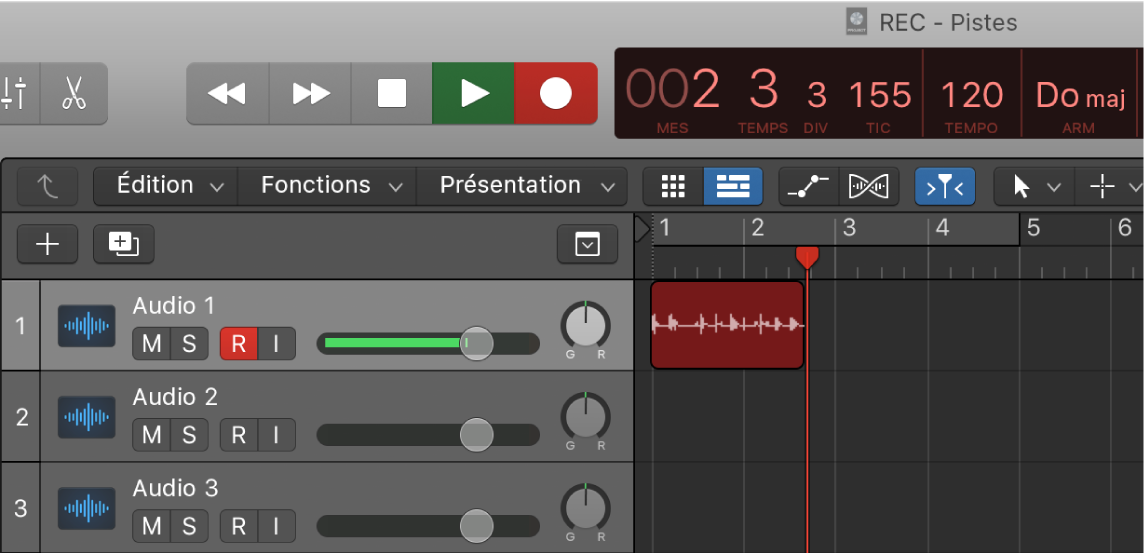Enable the Flex bowtie icon
Screen dimensions: 1144x553
[868, 186]
